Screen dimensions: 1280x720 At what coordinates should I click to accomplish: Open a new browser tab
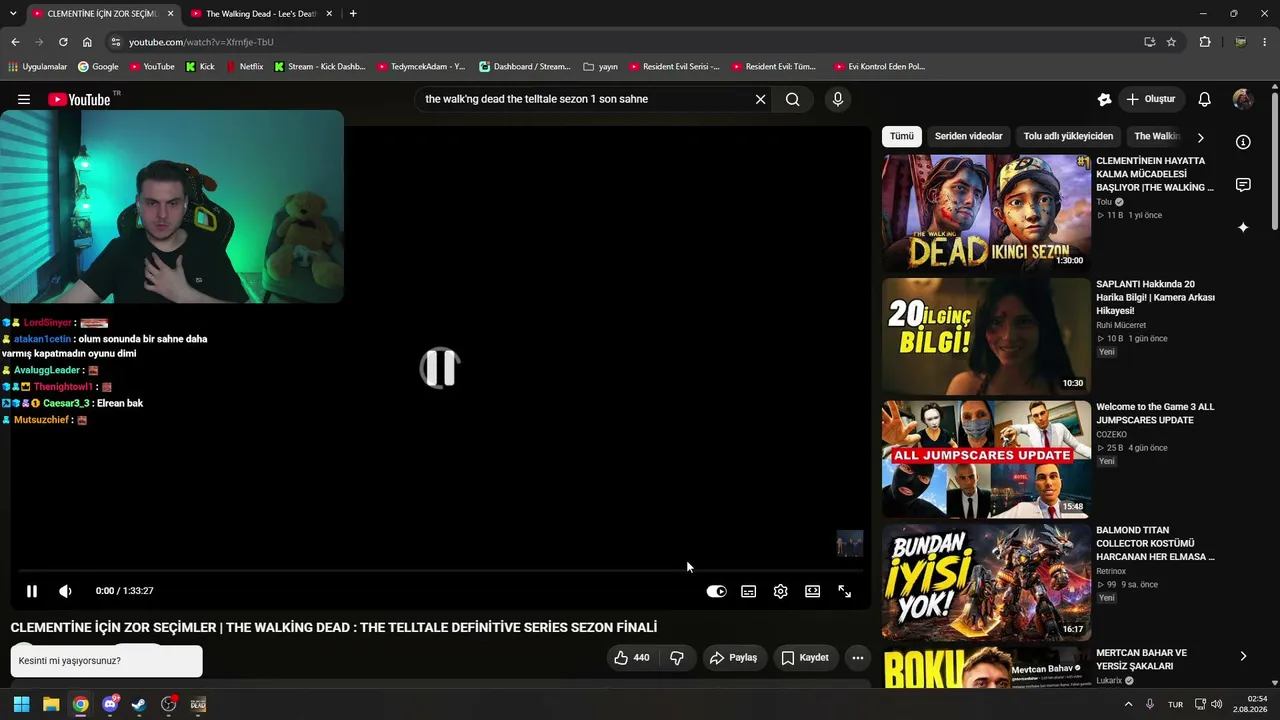353,14
